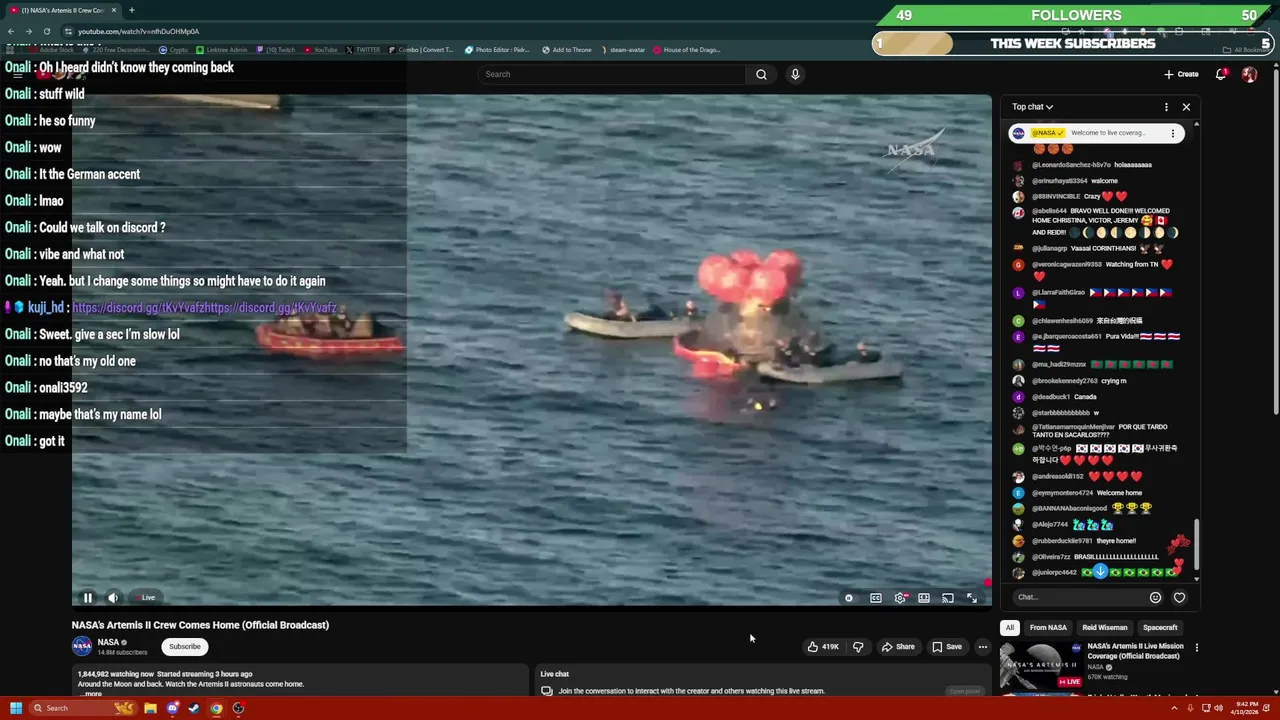The image size is (1280, 720).
Task: Toggle theater mode in the player
Action: [924, 598]
